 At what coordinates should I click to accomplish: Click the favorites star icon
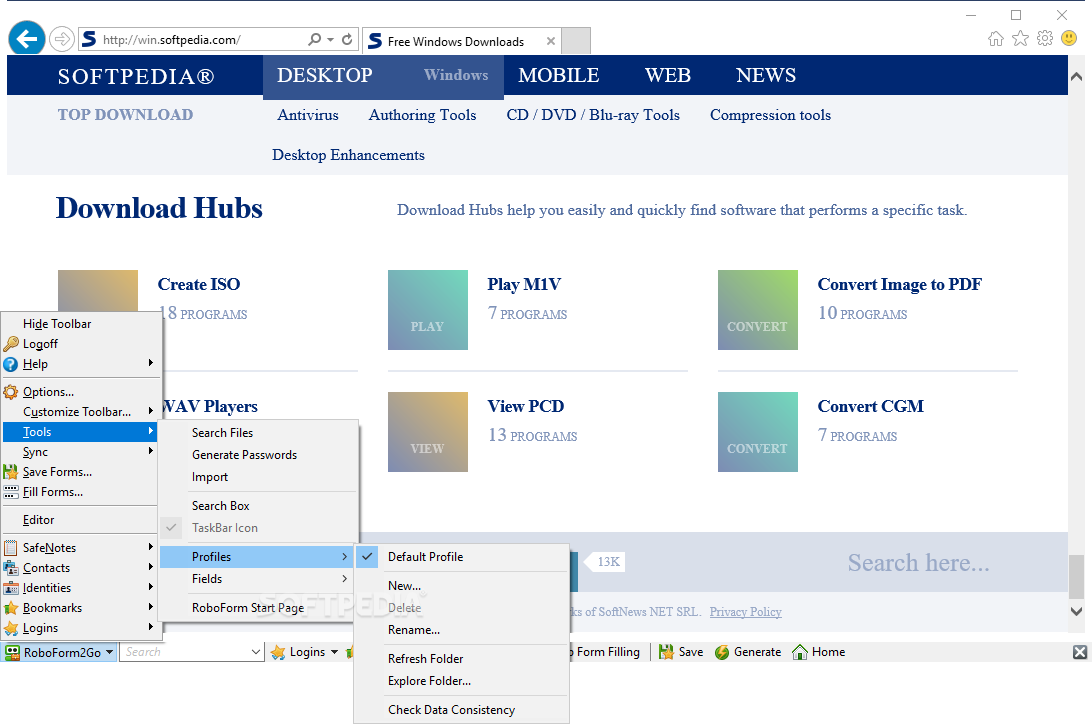click(1020, 38)
